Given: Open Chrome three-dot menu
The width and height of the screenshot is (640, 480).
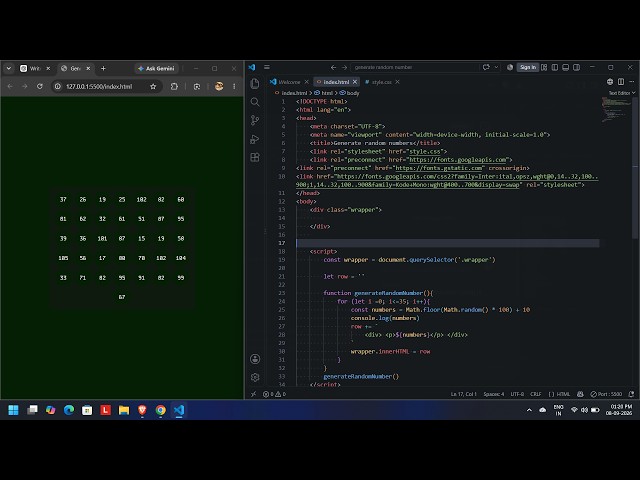Looking at the screenshot, I should [234, 86].
